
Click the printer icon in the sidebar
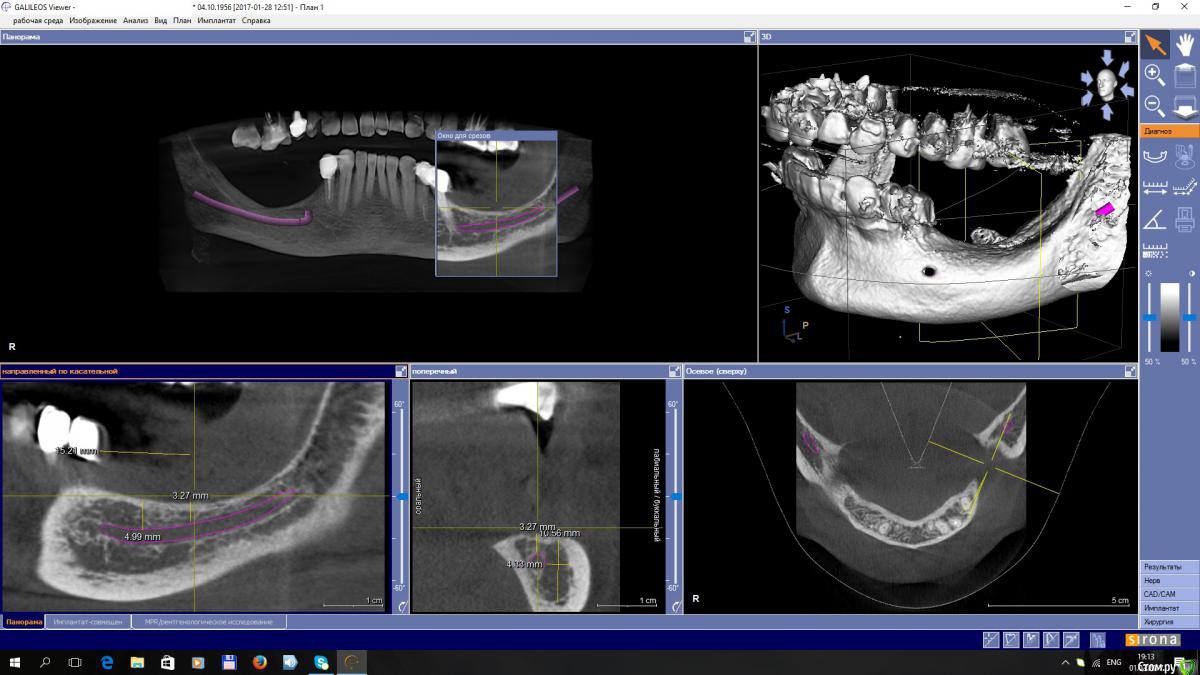point(1184,218)
